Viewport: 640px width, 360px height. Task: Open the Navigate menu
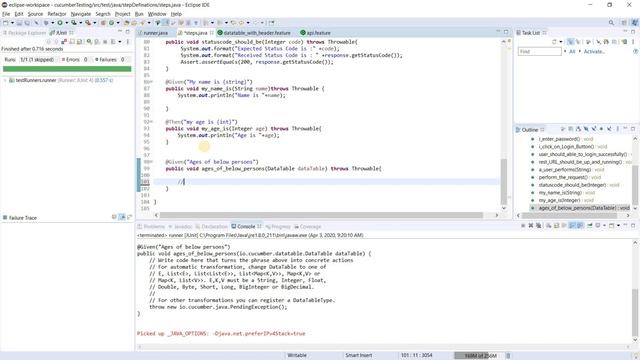tap(81, 14)
